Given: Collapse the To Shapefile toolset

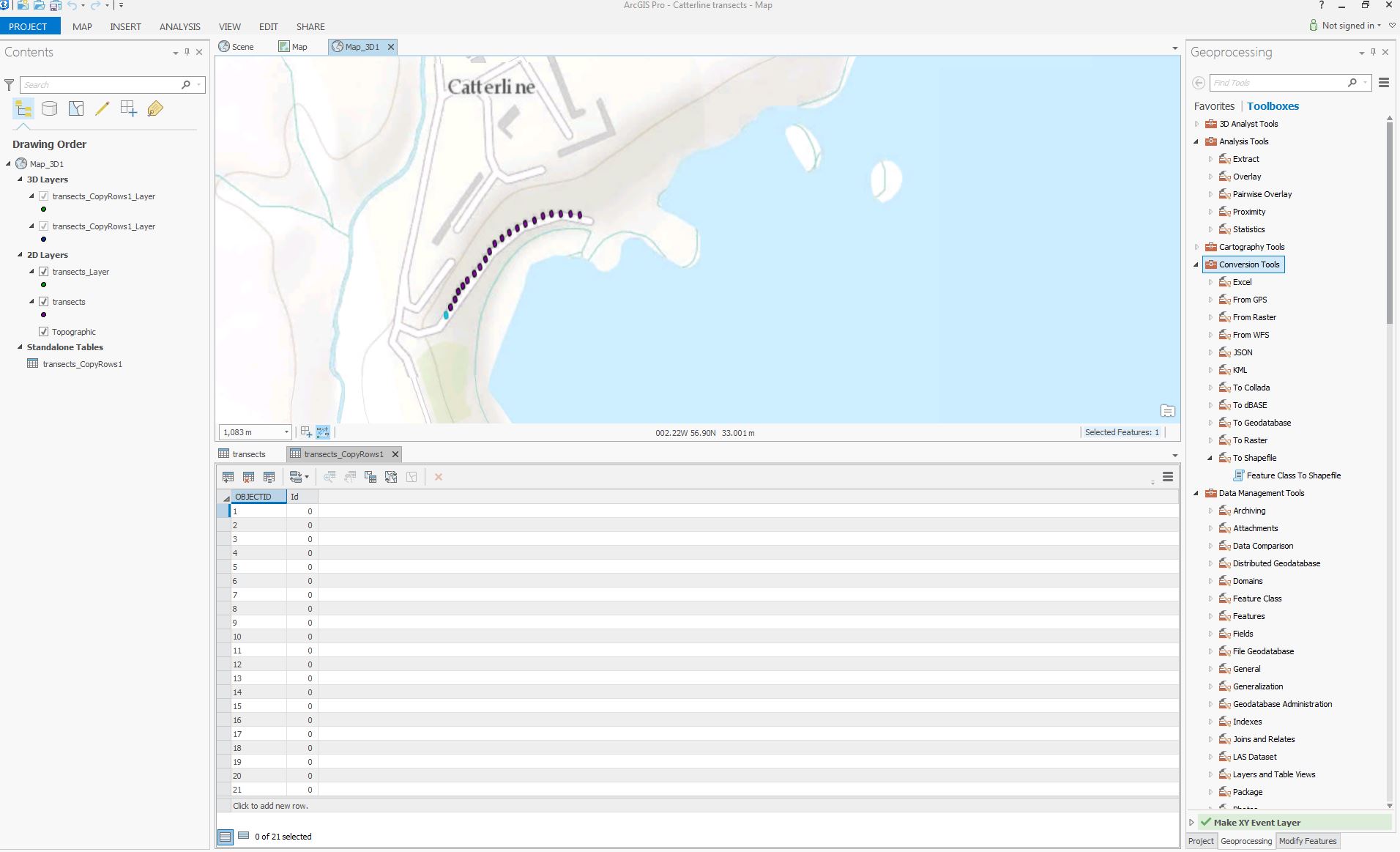Looking at the screenshot, I should point(1210,458).
